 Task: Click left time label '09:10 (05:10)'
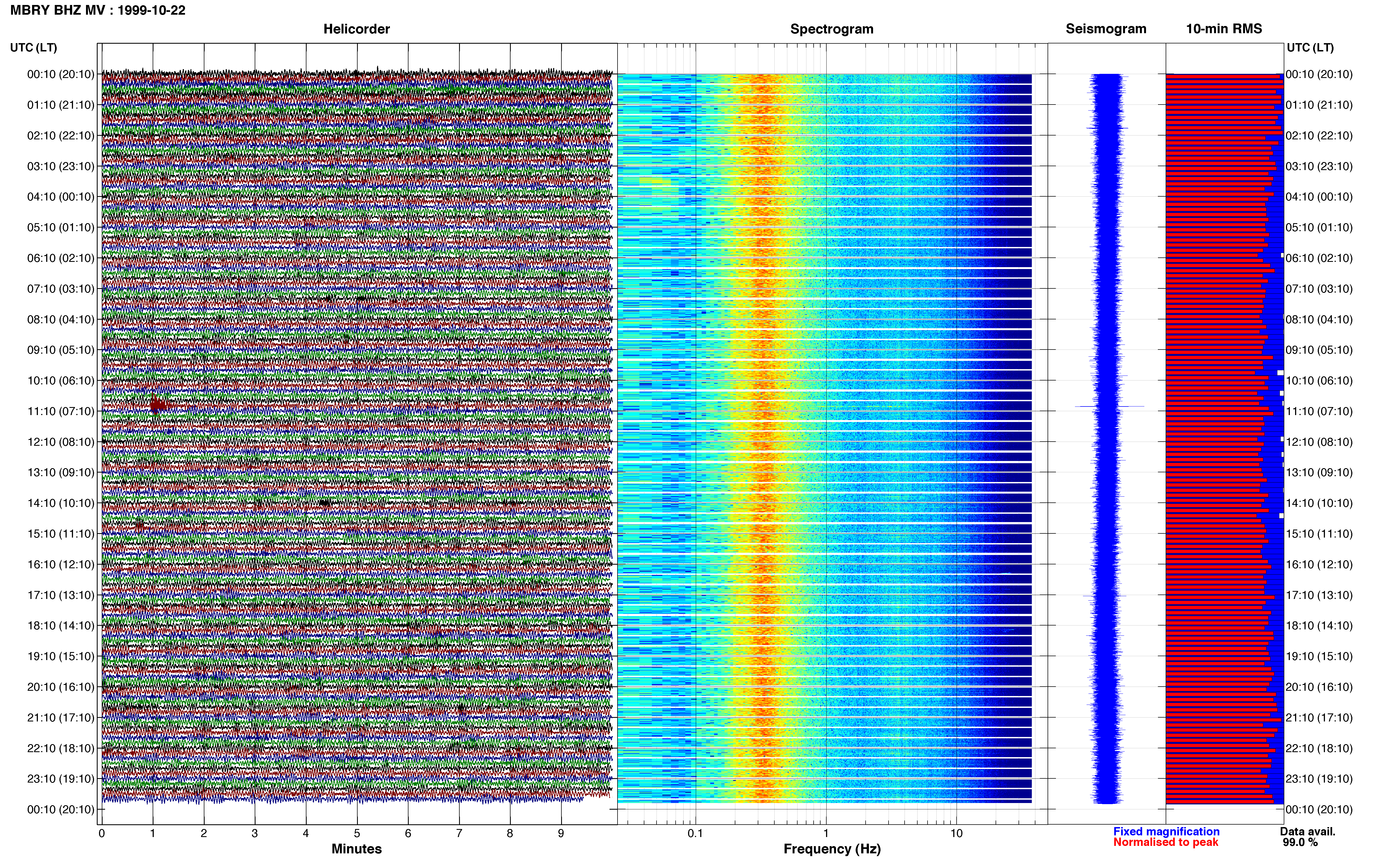[61, 350]
